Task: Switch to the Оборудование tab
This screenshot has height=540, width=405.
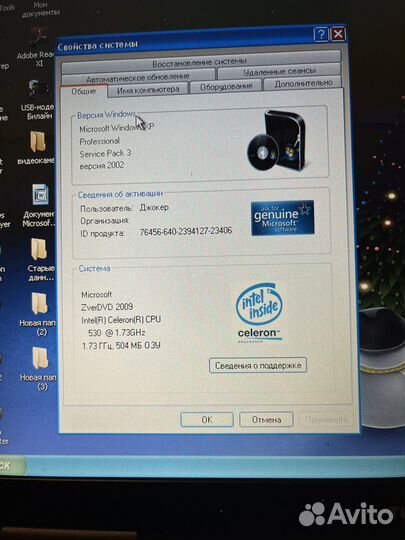Action: (226, 86)
